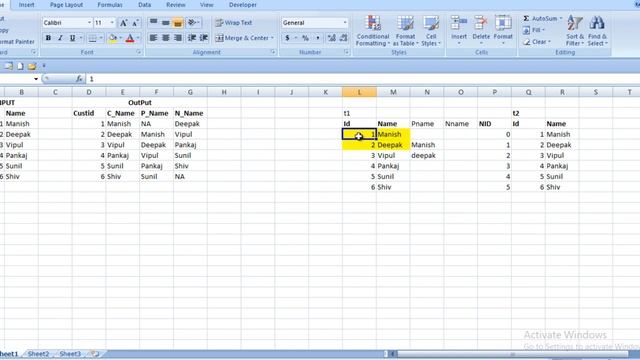This screenshot has width=640, height=360.
Task: Switch to the Developer tab
Action: (243, 5)
